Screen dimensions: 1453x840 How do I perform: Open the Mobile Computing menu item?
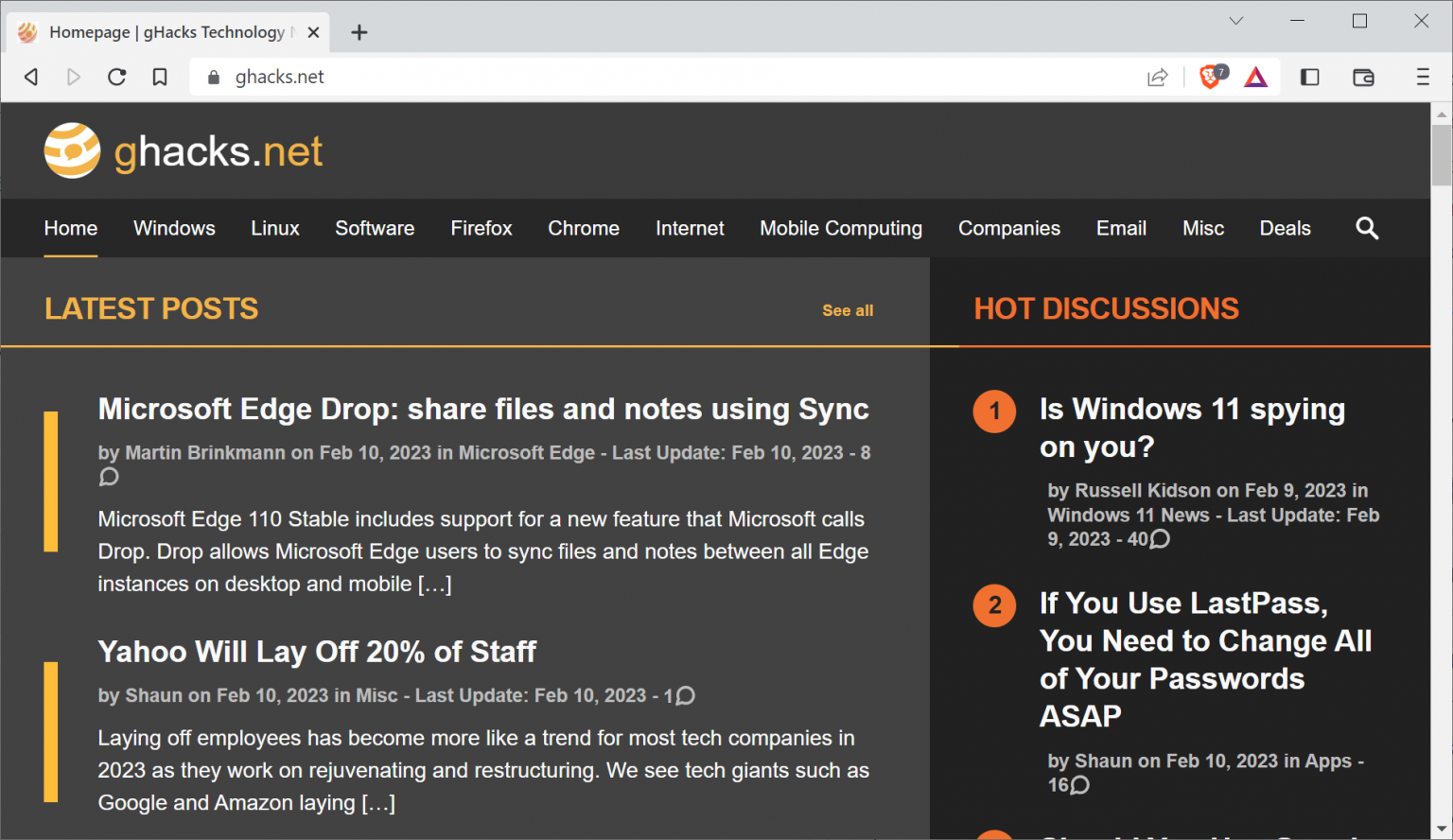pyautogui.click(x=840, y=228)
